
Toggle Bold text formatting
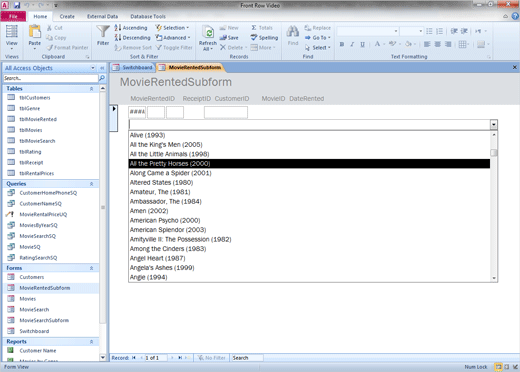click(x=342, y=44)
